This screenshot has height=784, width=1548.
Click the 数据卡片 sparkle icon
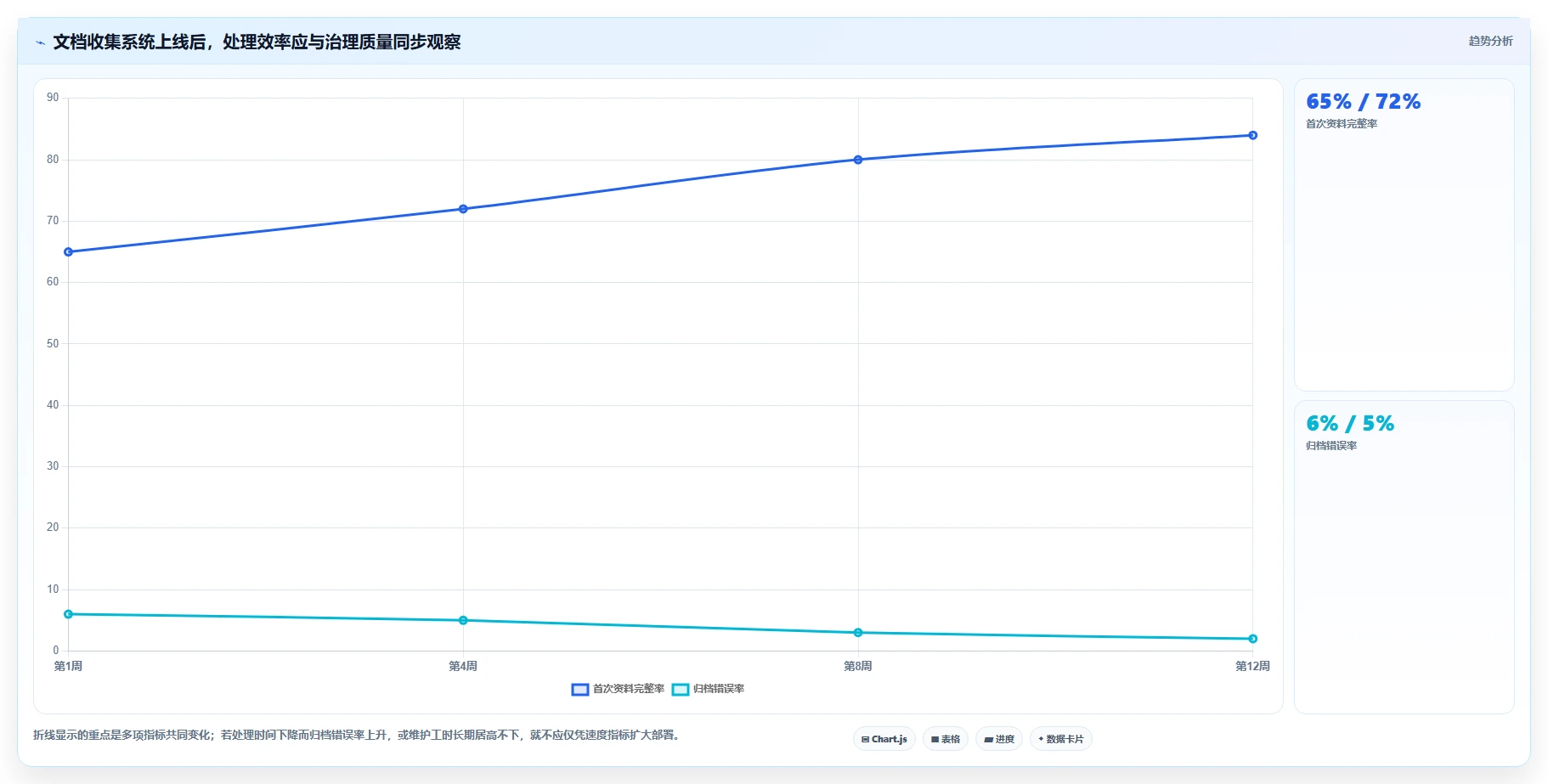[x=1041, y=739]
